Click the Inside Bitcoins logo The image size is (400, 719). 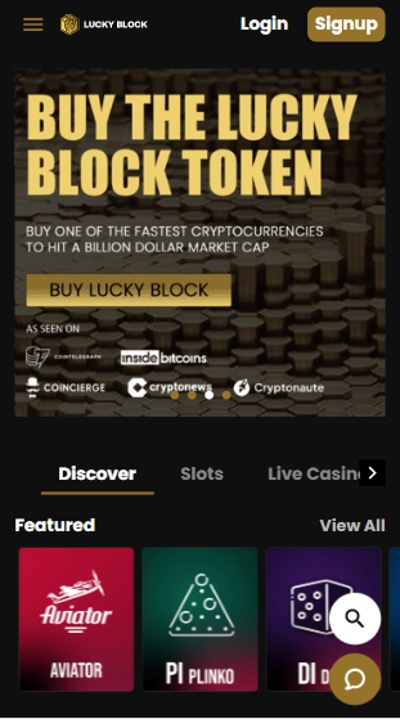click(x=163, y=358)
